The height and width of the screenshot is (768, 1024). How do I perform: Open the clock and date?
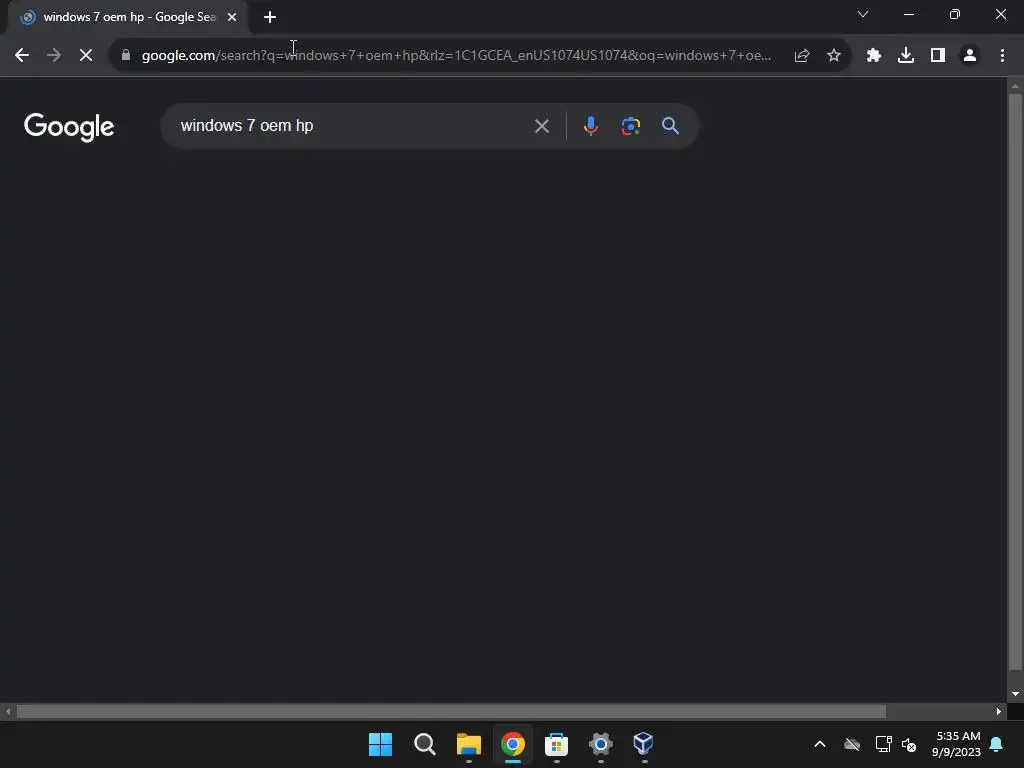coord(957,744)
